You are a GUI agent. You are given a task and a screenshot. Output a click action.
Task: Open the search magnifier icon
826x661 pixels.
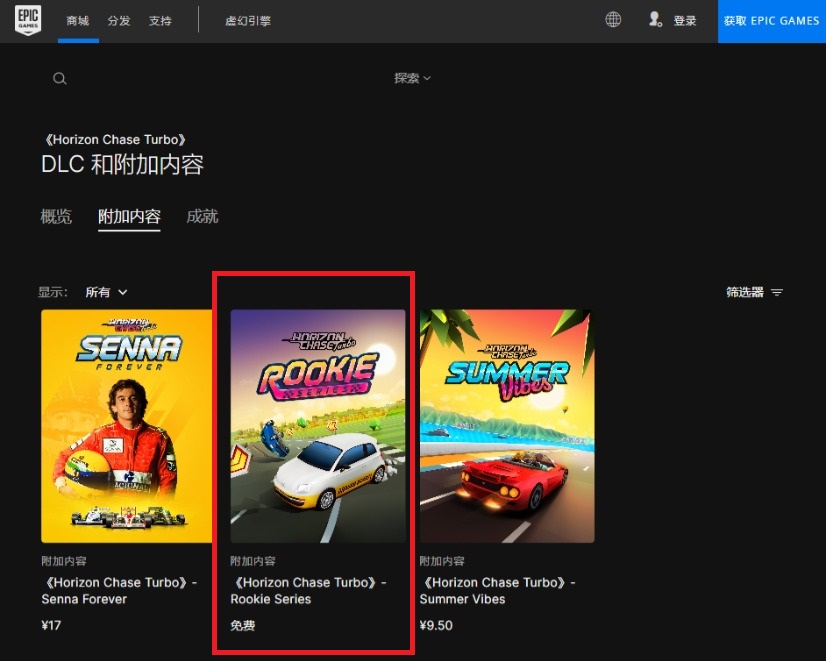[x=60, y=78]
